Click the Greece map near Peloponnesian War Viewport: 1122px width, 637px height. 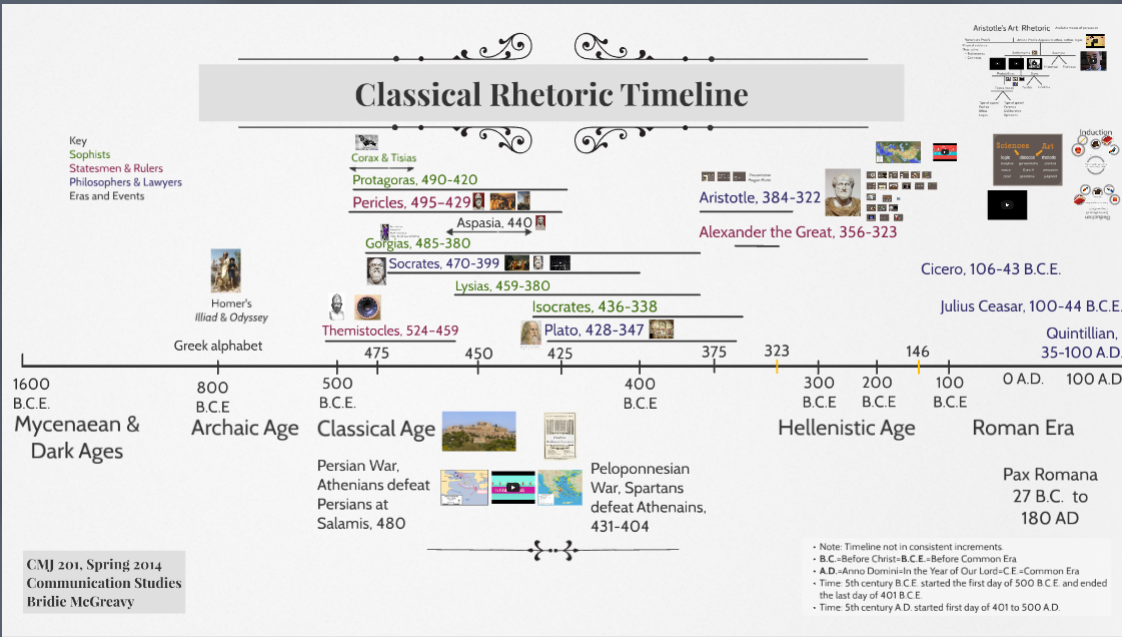[560, 488]
